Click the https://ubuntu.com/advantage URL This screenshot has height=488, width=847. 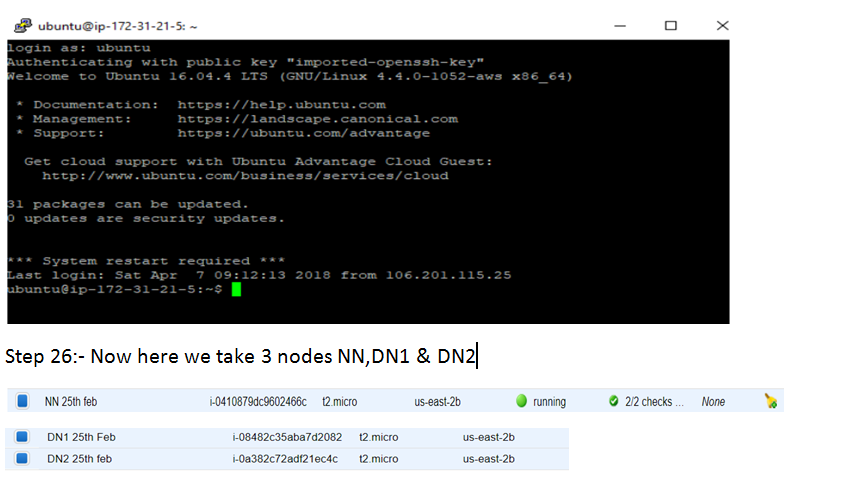pyautogui.click(x=304, y=133)
